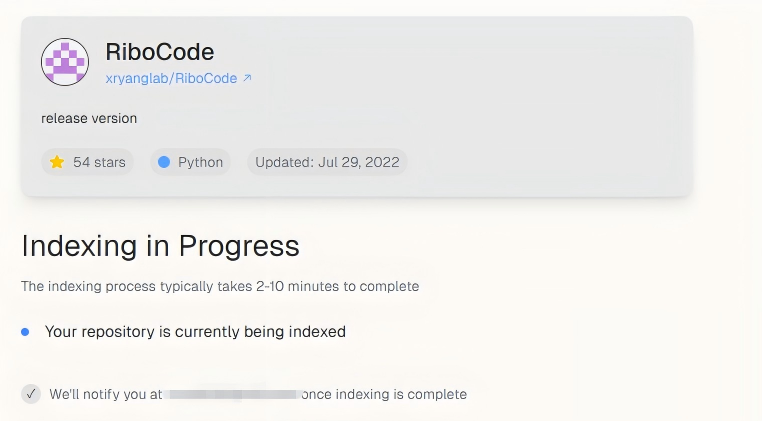
Task: Click the 'release version' description text
Action: point(89,118)
